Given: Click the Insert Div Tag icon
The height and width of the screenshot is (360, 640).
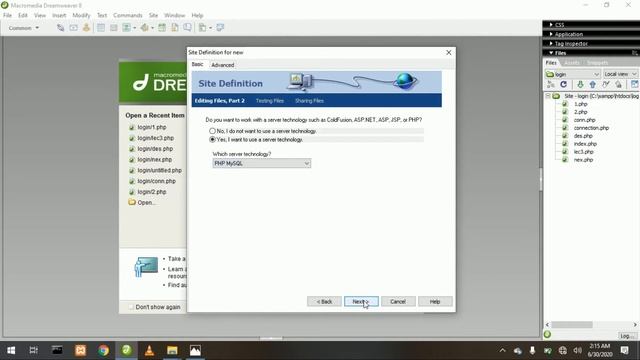Looking at the screenshot, I should [114, 28].
